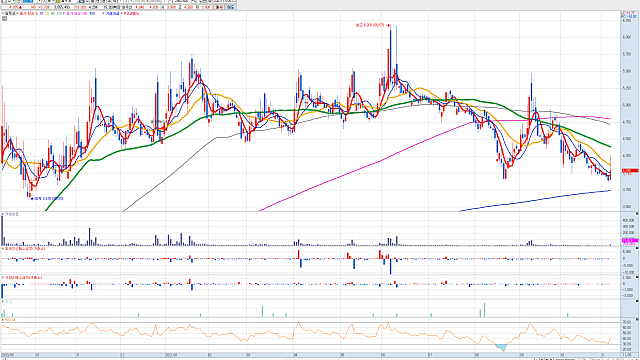Click the magenta volume tag on the volume axis
This screenshot has height=360, width=640.
(x=630, y=240)
